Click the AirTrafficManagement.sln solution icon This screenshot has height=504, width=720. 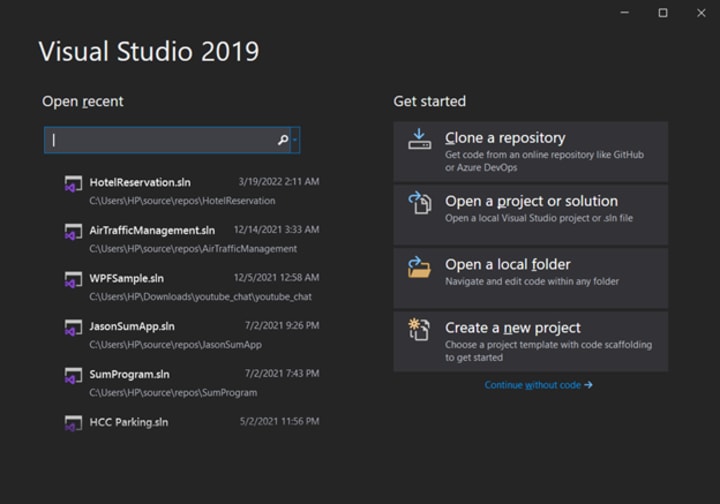(73, 232)
